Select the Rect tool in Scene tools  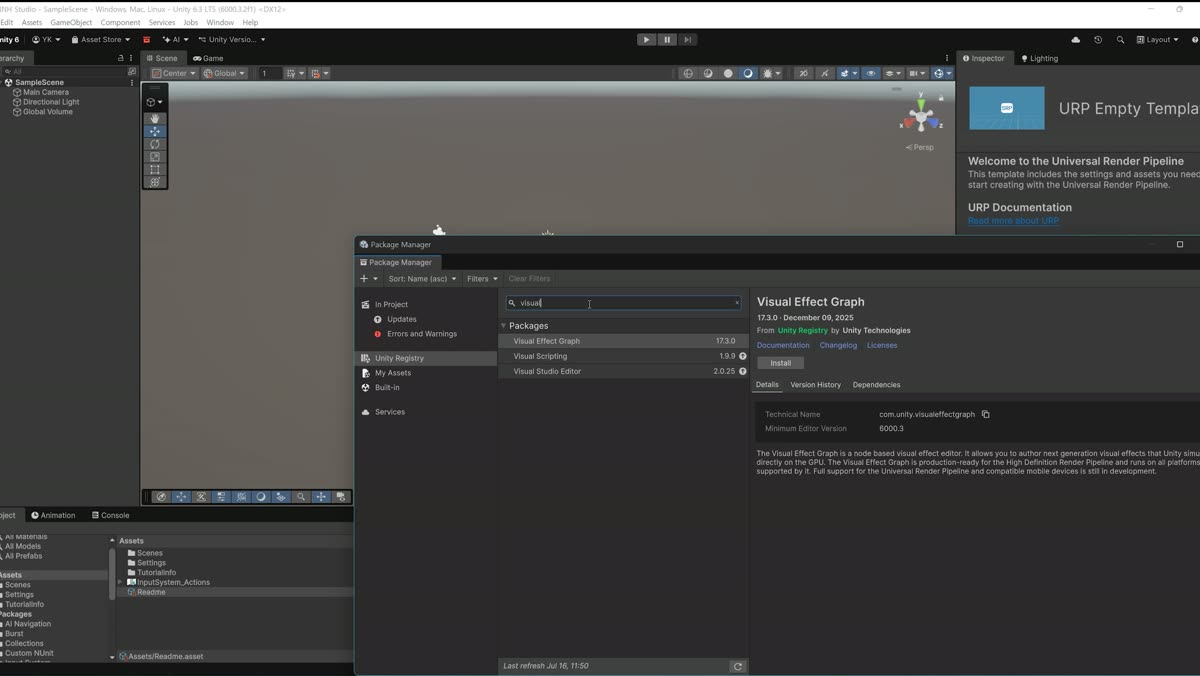click(x=155, y=170)
